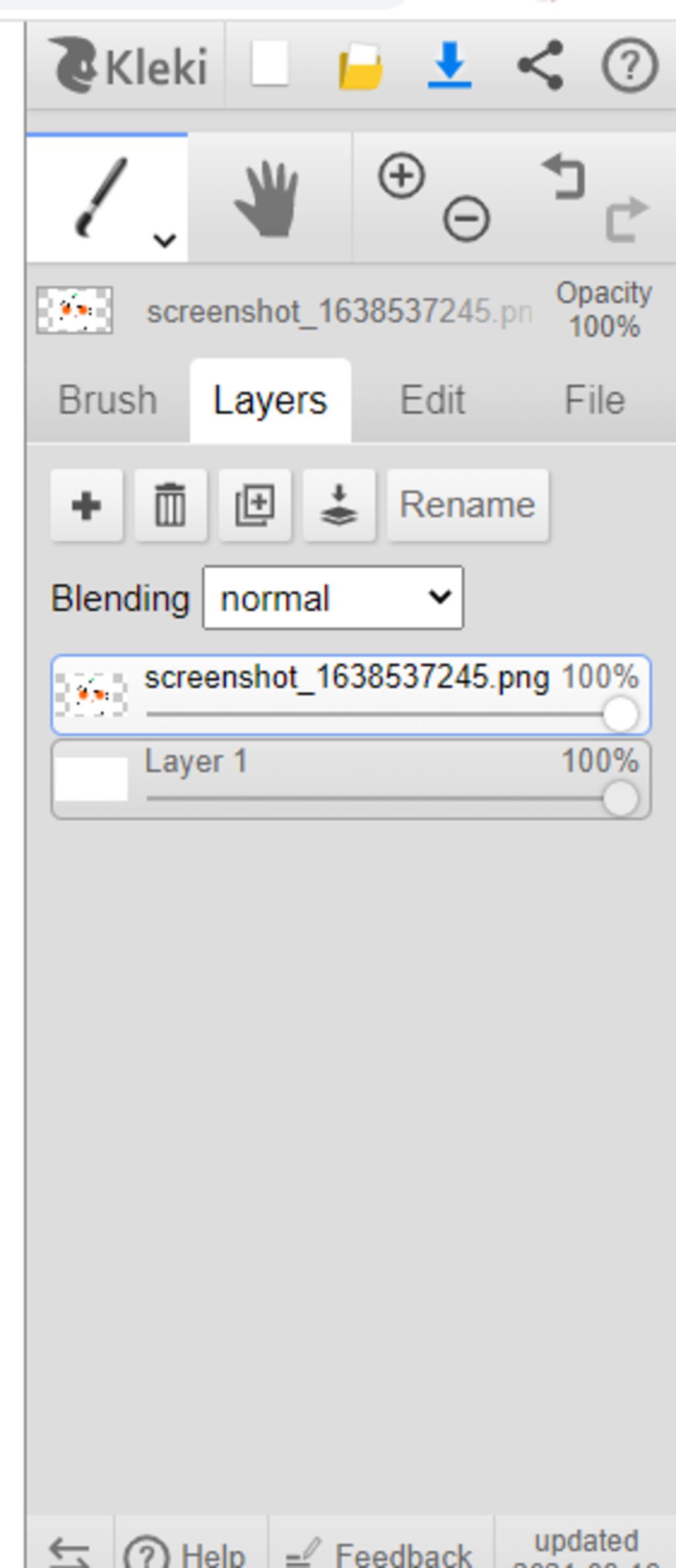Duplicate the selected layer
676x1568 pixels.
tap(255, 506)
